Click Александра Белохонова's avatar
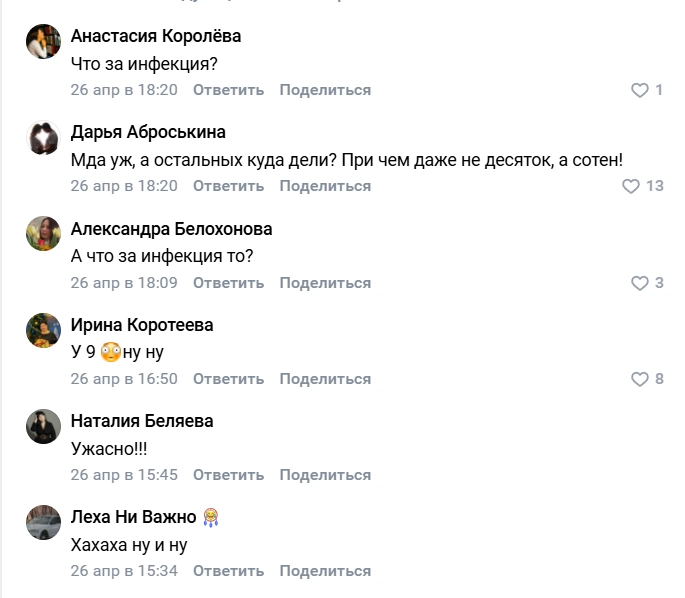The width and height of the screenshot is (685, 598). click(x=41, y=236)
